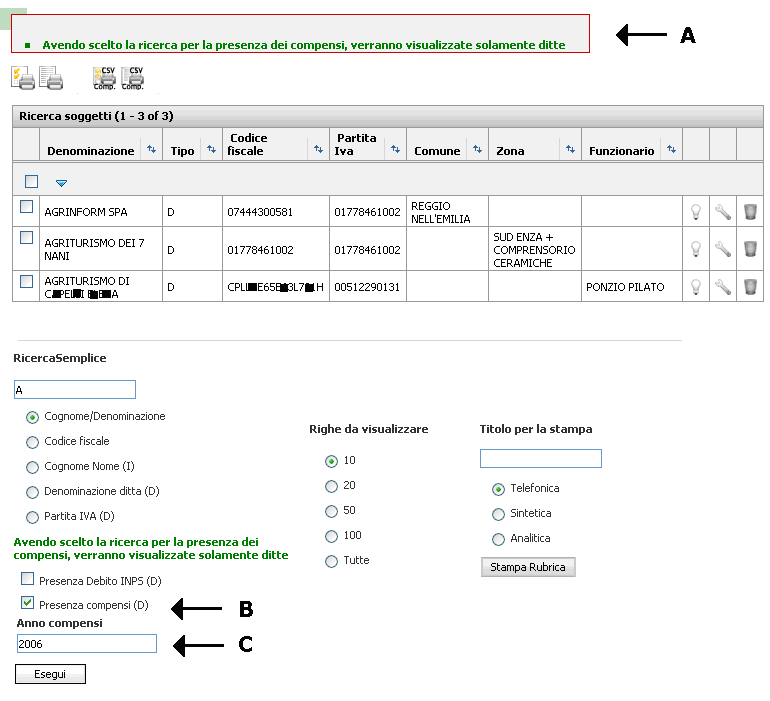Click the second printer icon in toolbar

51,78
